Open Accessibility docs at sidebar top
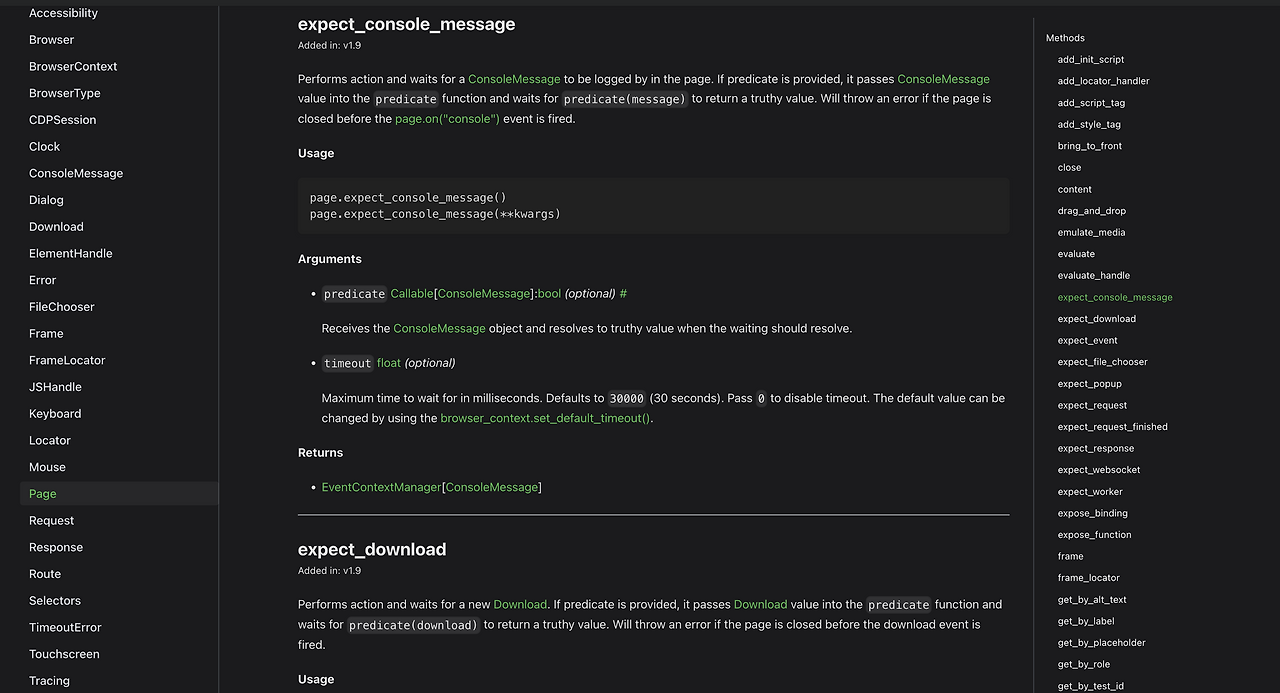Viewport: 1280px width, 693px height. click(x=63, y=13)
